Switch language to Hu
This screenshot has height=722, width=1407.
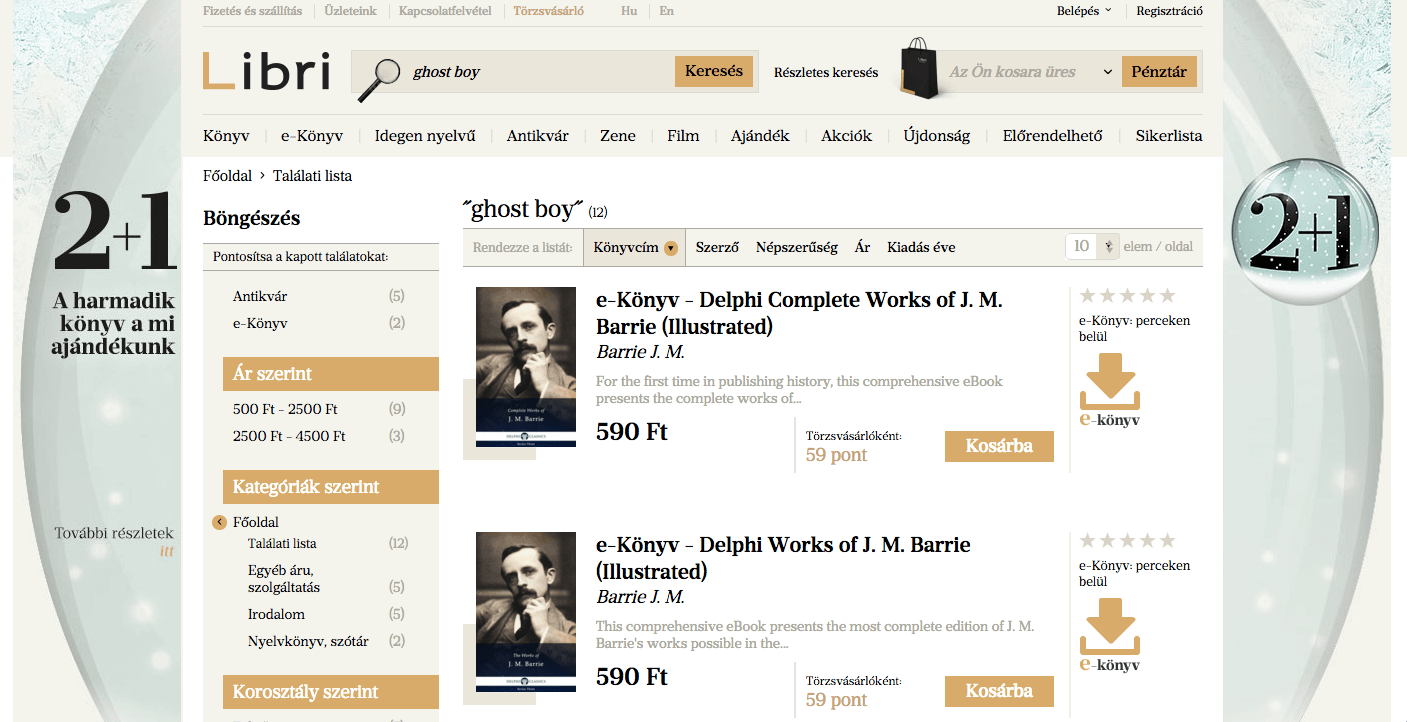629,11
